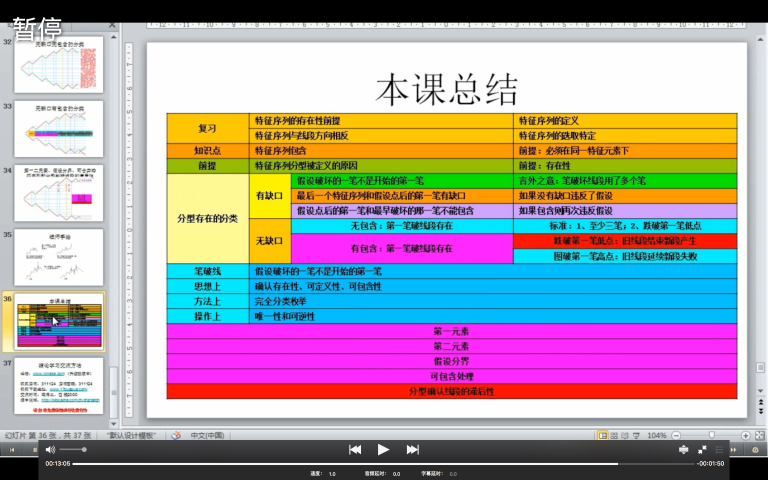This screenshot has width=768, height=480.
Task: Switch to PowerPoint normal view icon
Action: tap(602, 435)
